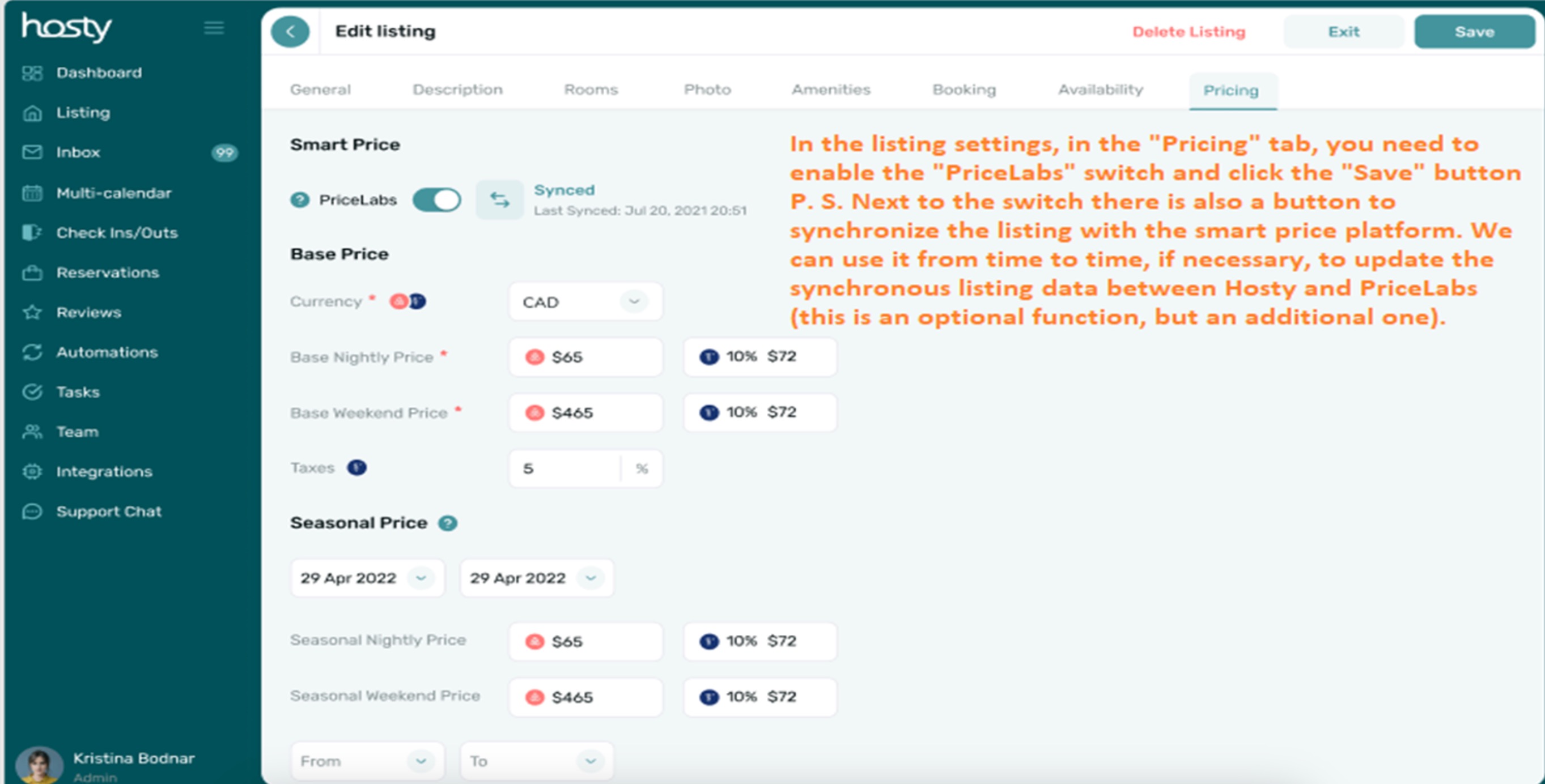Switch to the Amenities tab
The height and width of the screenshot is (784, 1545).
pos(831,90)
